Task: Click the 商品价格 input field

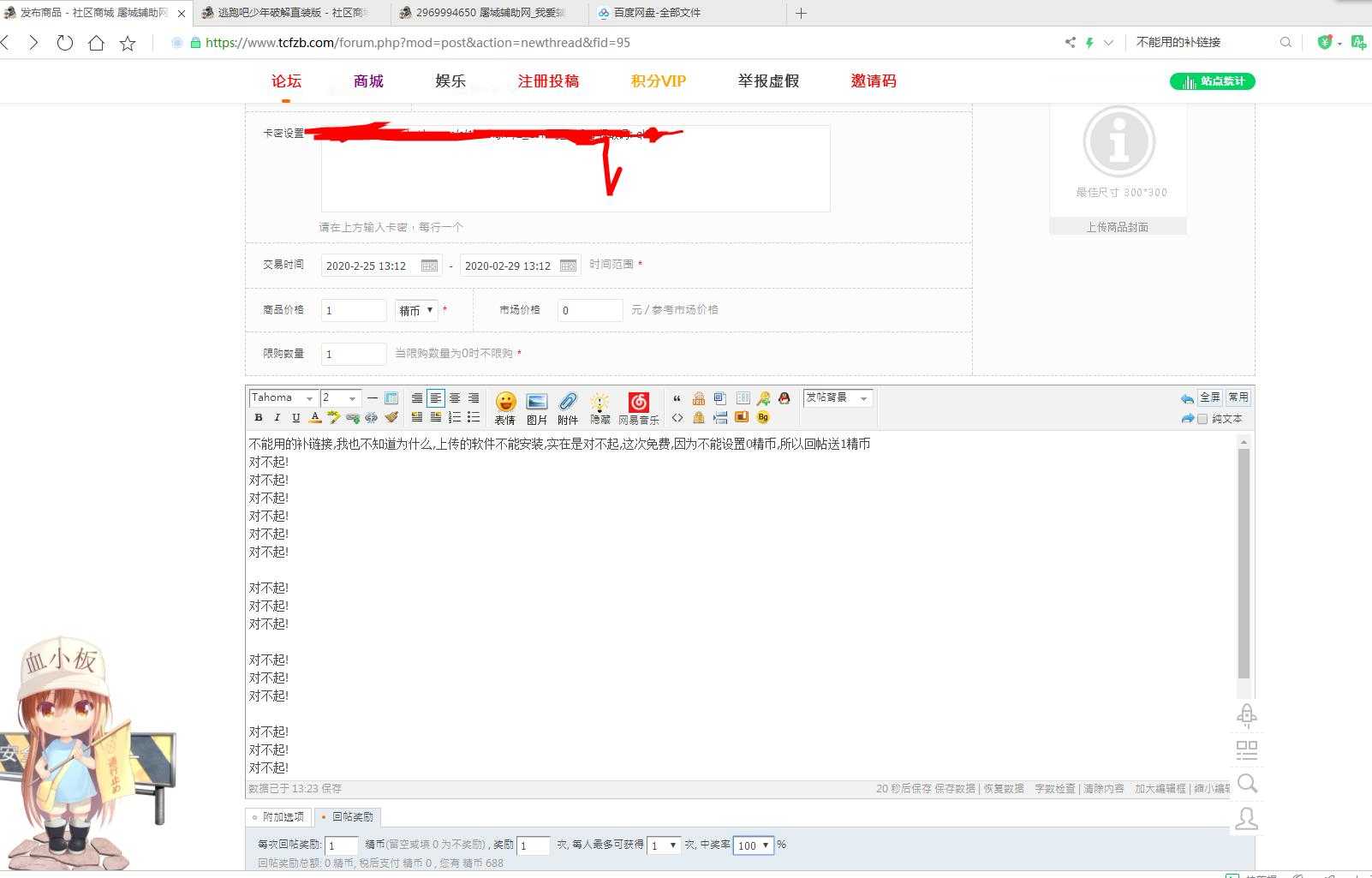Action: [354, 310]
